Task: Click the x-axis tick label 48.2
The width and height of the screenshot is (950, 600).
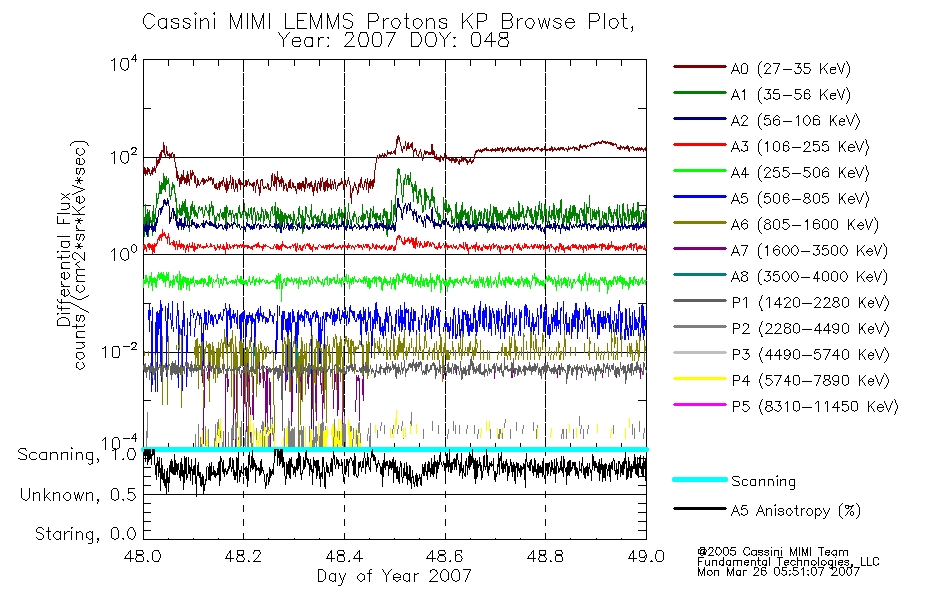Action: tap(244, 556)
